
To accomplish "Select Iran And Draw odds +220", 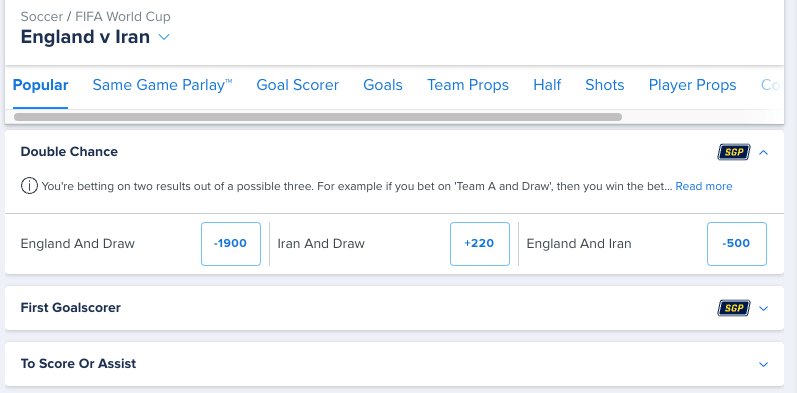I will [x=479, y=244].
